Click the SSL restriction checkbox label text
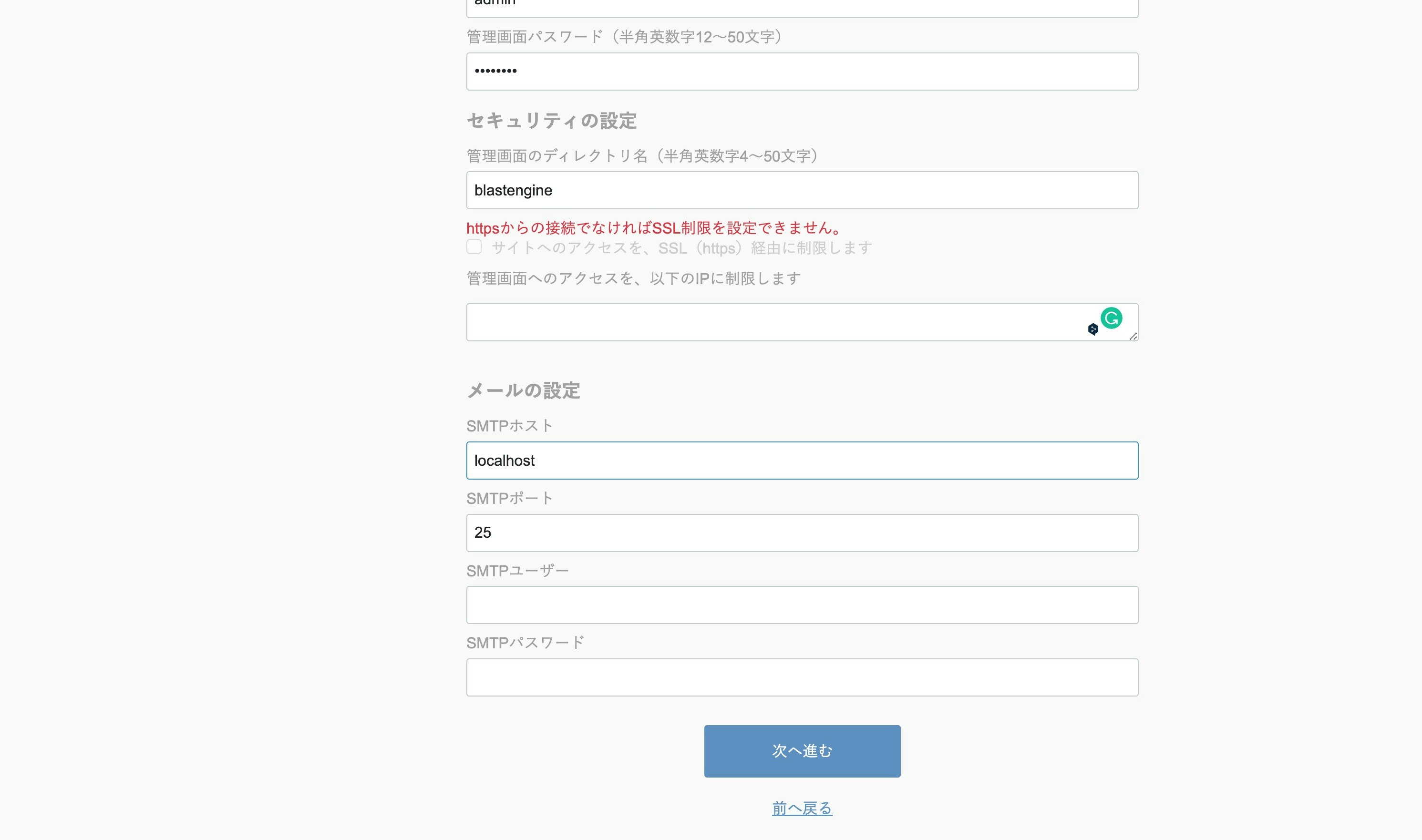The height and width of the screenshot is (840, 1422). pyautogui.click(x=681, y=248)
